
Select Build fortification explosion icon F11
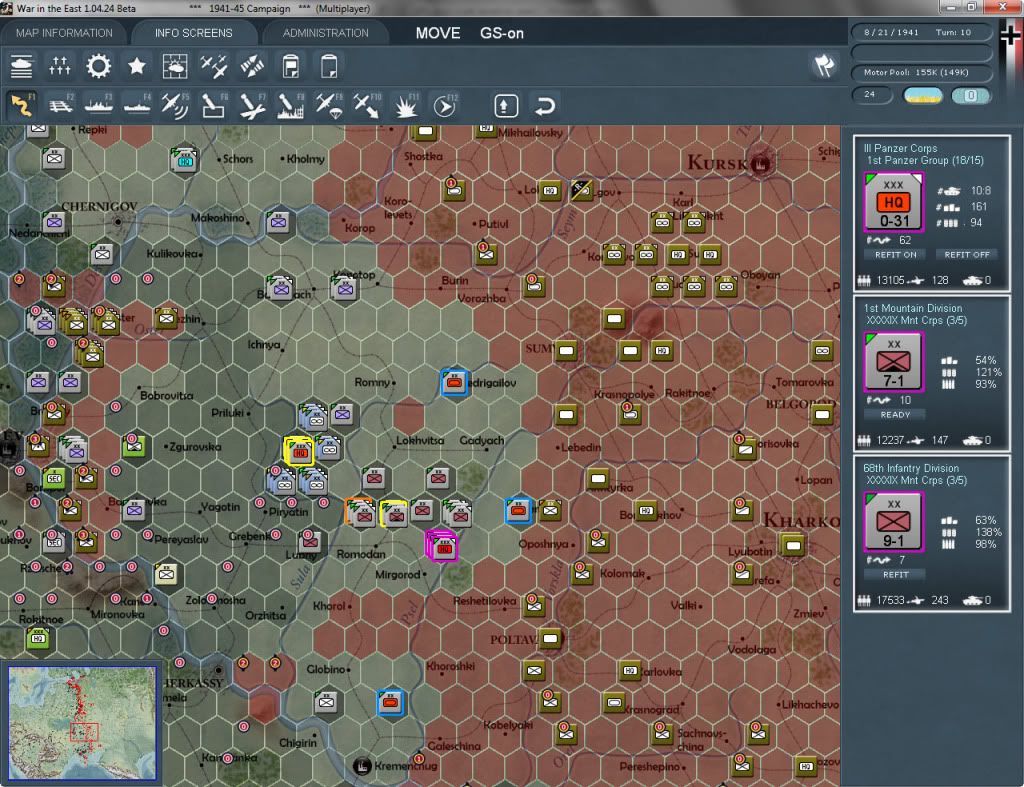click(406, 105)
